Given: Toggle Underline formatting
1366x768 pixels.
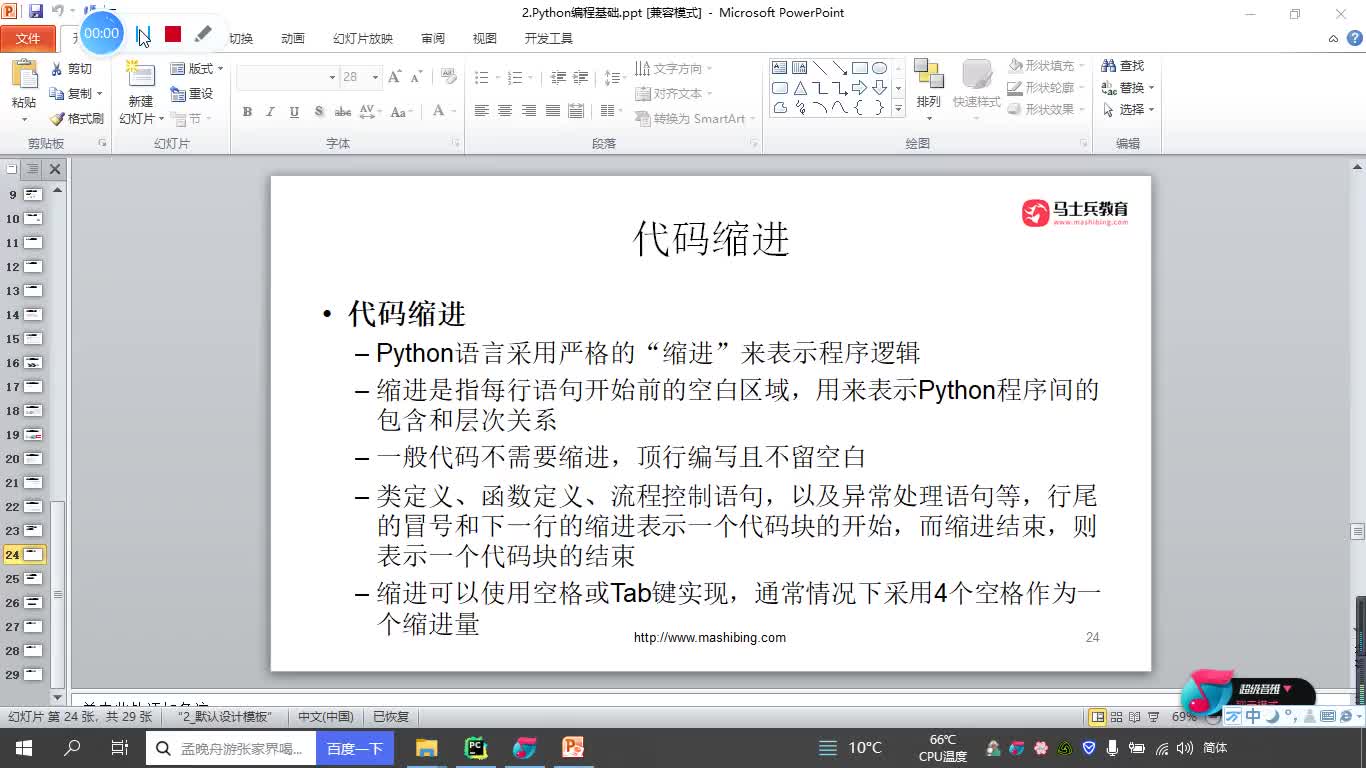Looking at the screenshot, I should pos(294,112).
